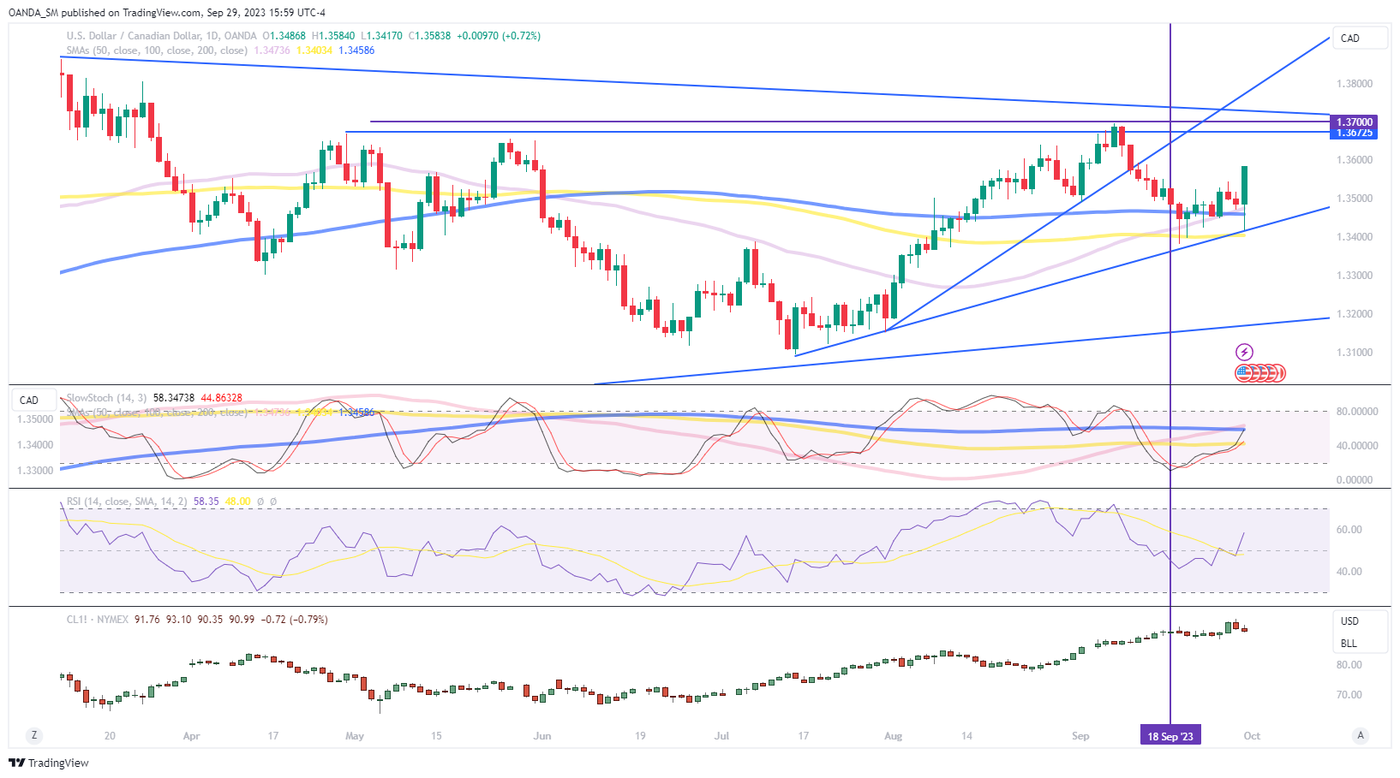Open the BLL unit selector
The height and width of the screenshot is (778, 1400).
tap(1349, 644)
